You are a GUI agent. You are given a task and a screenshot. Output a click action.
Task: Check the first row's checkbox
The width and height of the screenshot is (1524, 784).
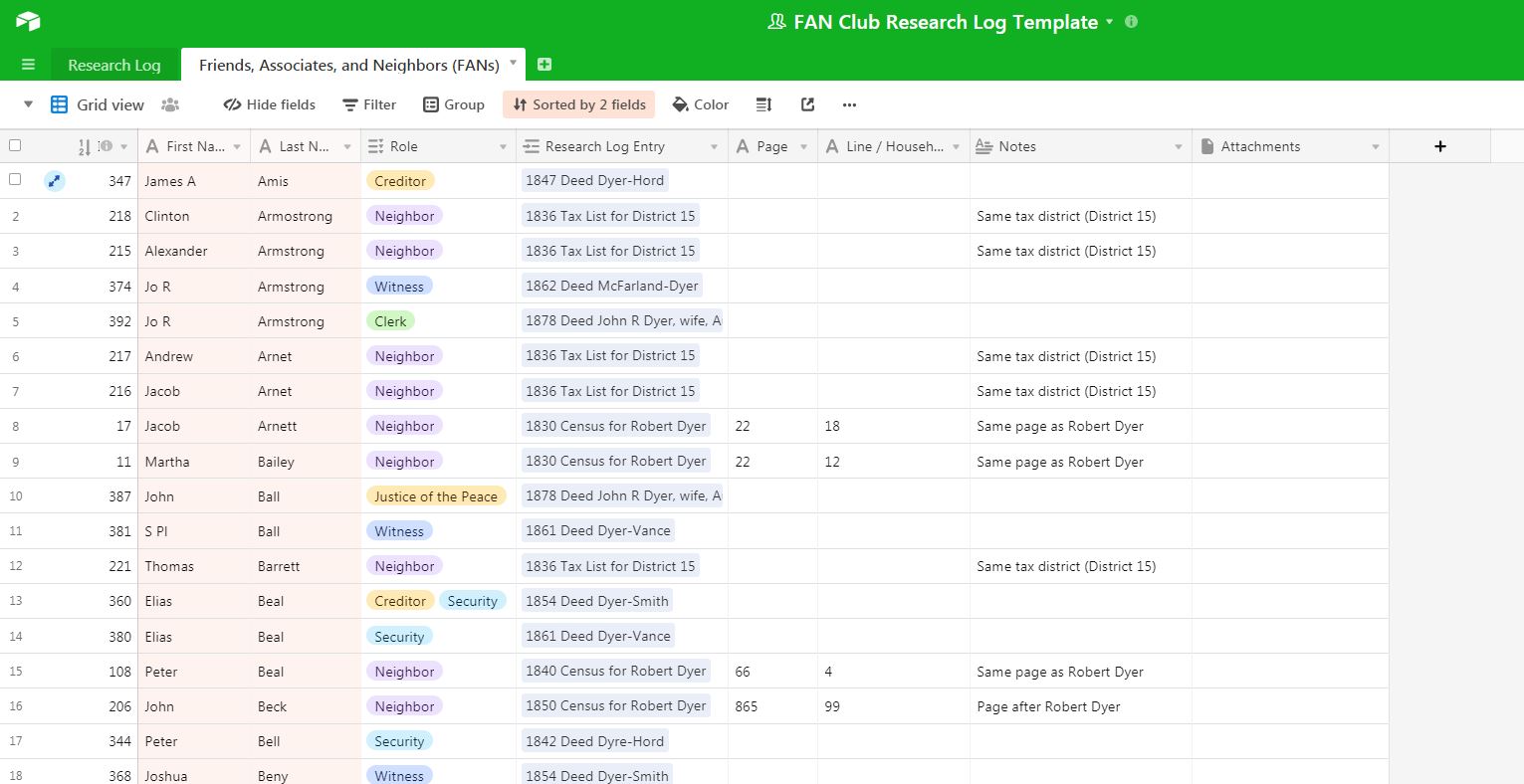(x=15, y=180)
